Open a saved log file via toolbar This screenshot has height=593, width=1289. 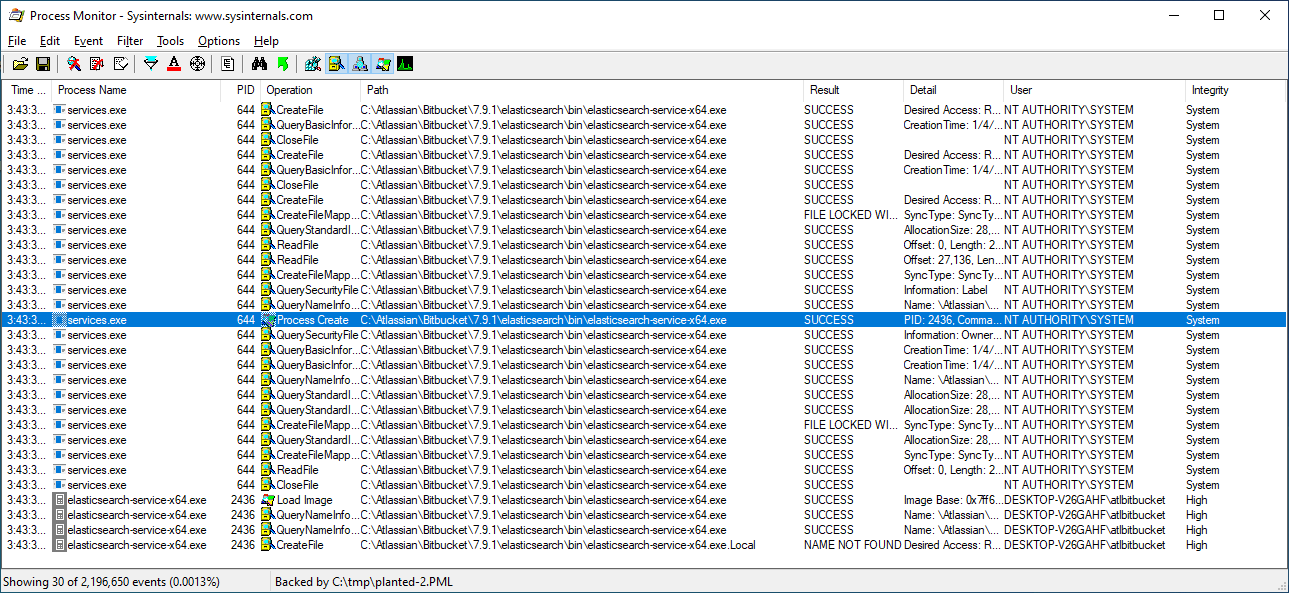click(x=20, y=64)
